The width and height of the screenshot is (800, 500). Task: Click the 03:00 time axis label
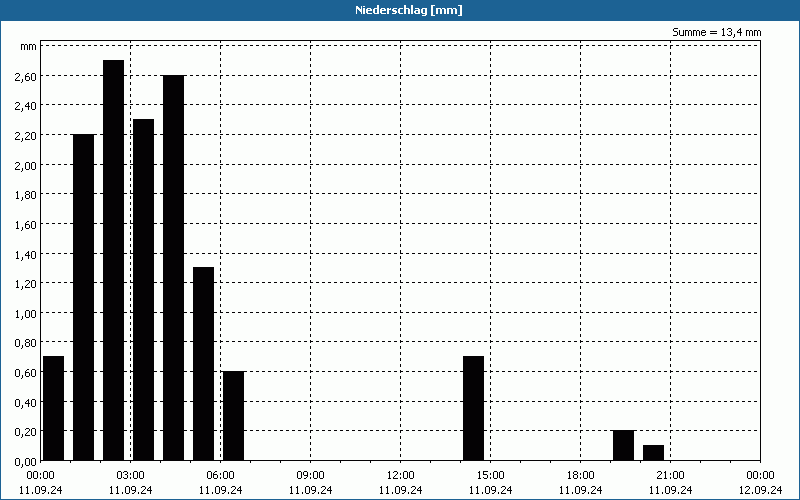click(x=131, y=476)
